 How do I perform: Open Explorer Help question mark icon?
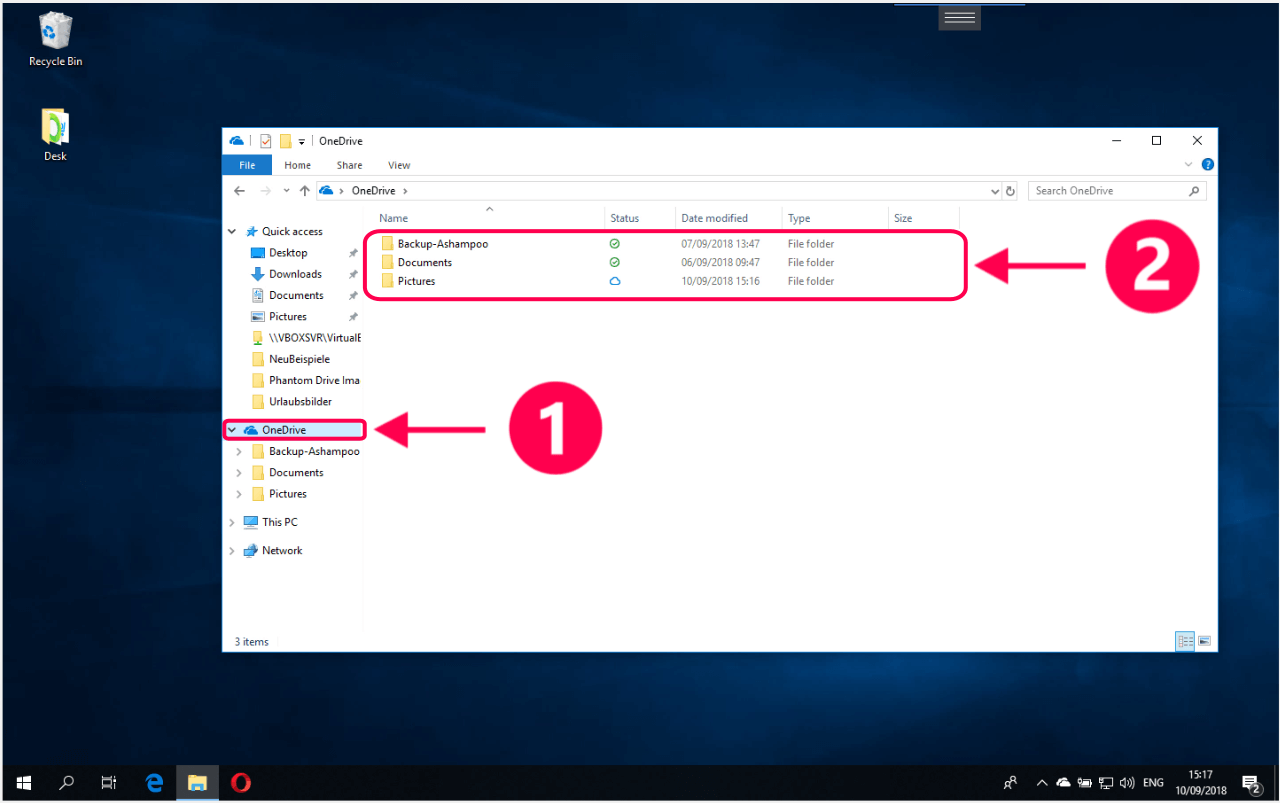[1207, 165]
